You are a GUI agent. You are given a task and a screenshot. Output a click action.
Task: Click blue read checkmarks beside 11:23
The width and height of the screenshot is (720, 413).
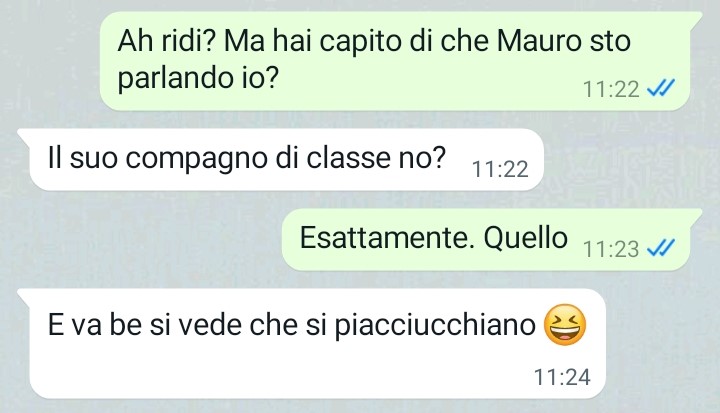(661, 248)
